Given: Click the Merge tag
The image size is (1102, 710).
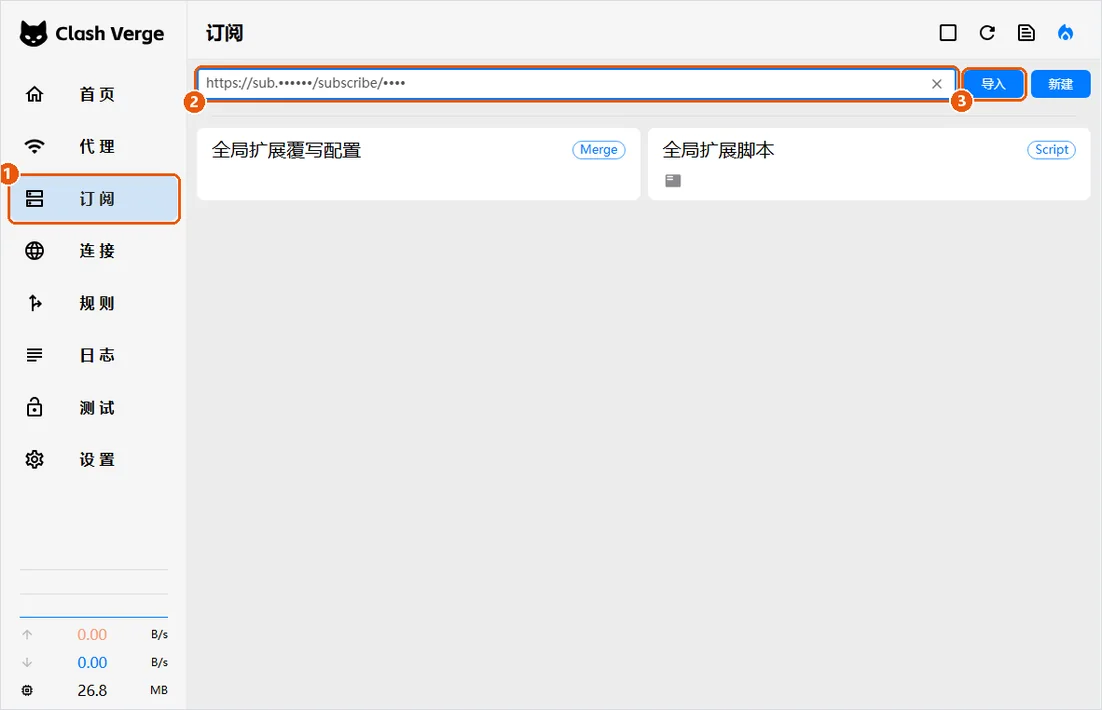Looking at the screenshot, I should 599,150.
